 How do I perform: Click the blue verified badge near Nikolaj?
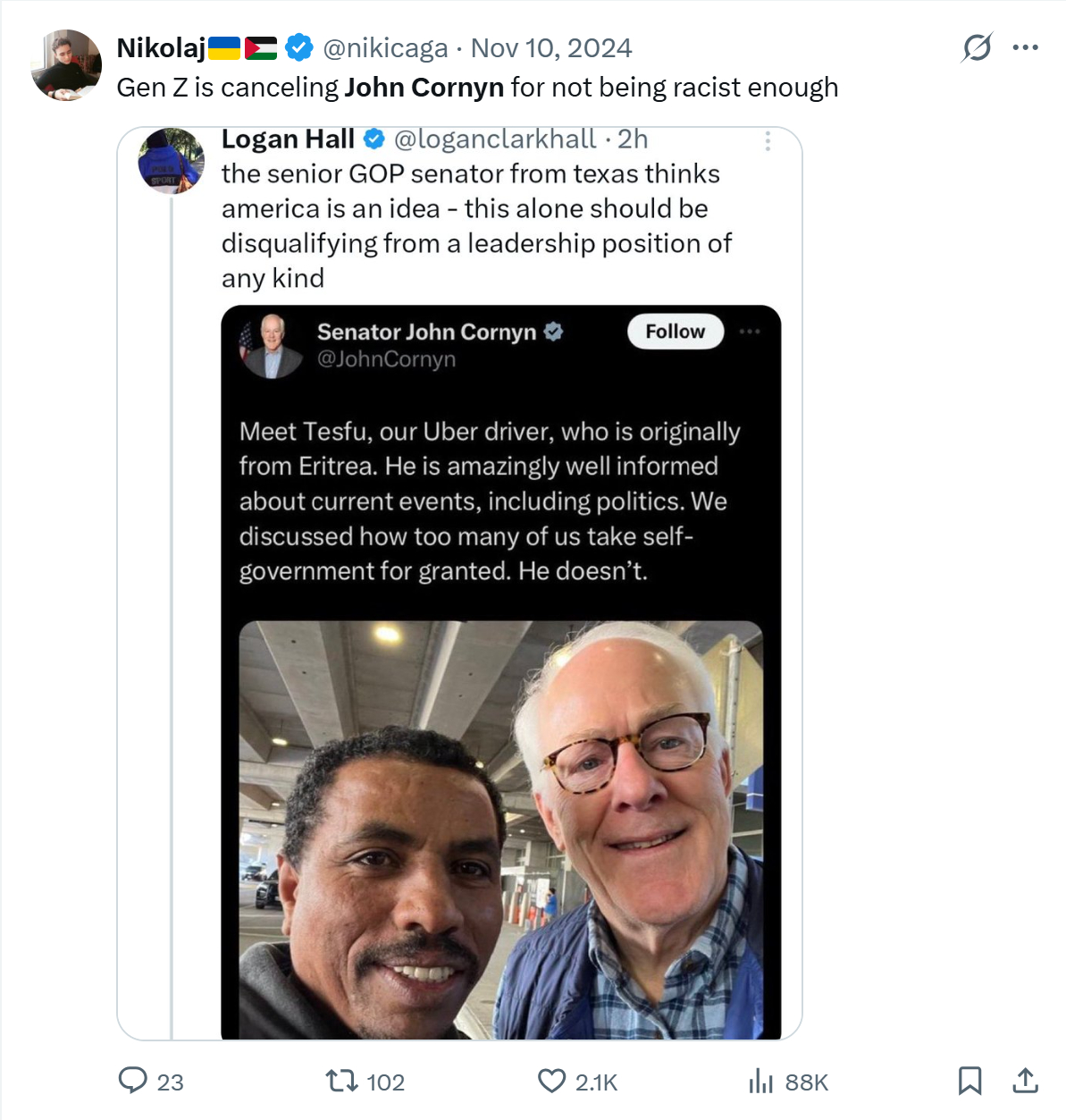(x=299, y=48)
